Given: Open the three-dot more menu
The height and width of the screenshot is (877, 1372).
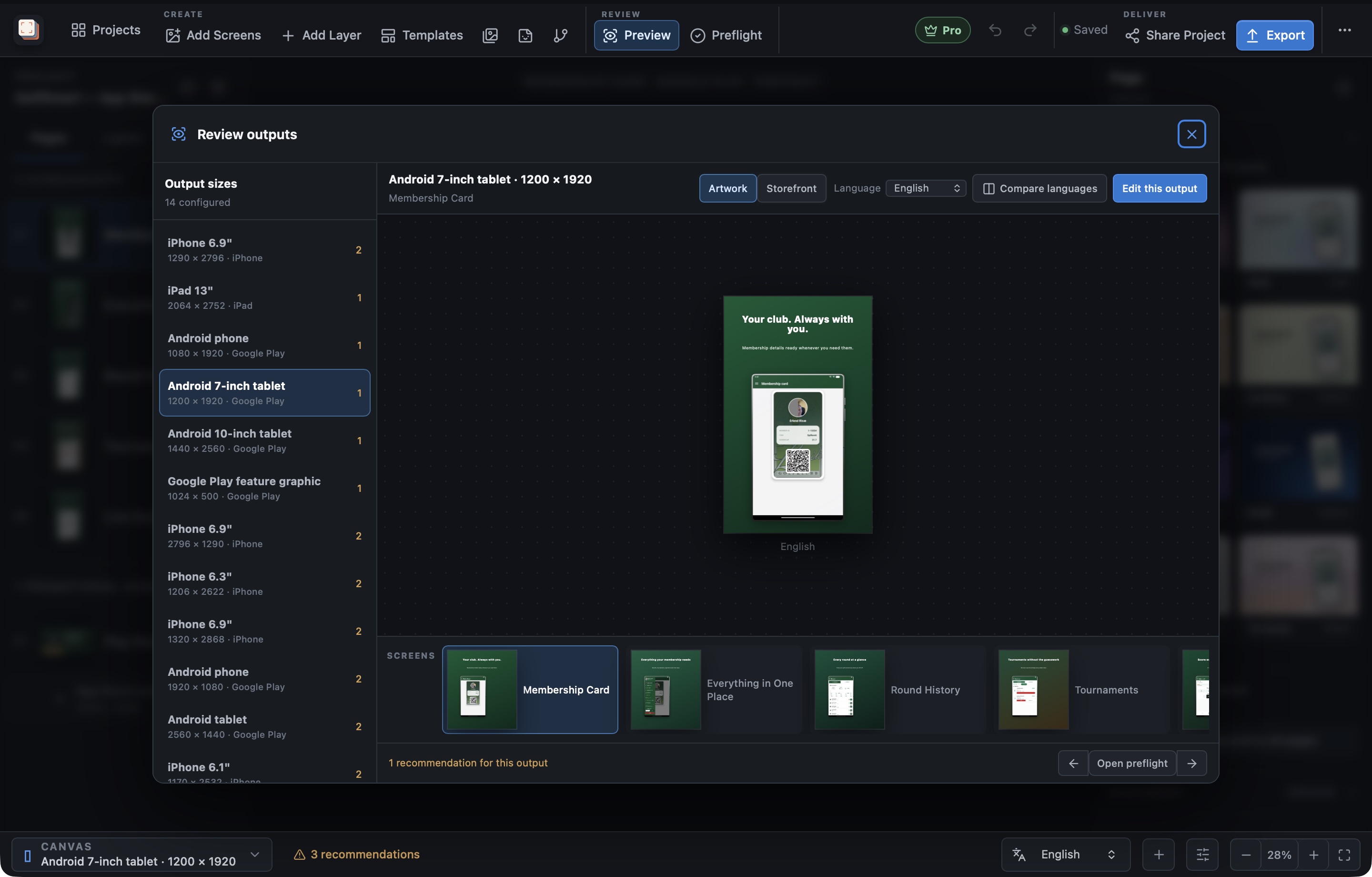Looking at the screenshot, I should [1344, 30].
